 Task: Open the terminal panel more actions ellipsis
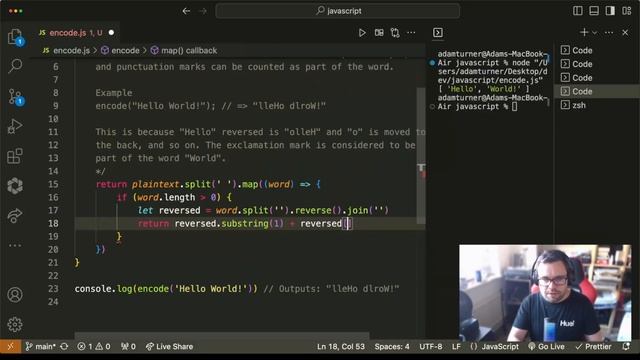click(x=609, y=33)
